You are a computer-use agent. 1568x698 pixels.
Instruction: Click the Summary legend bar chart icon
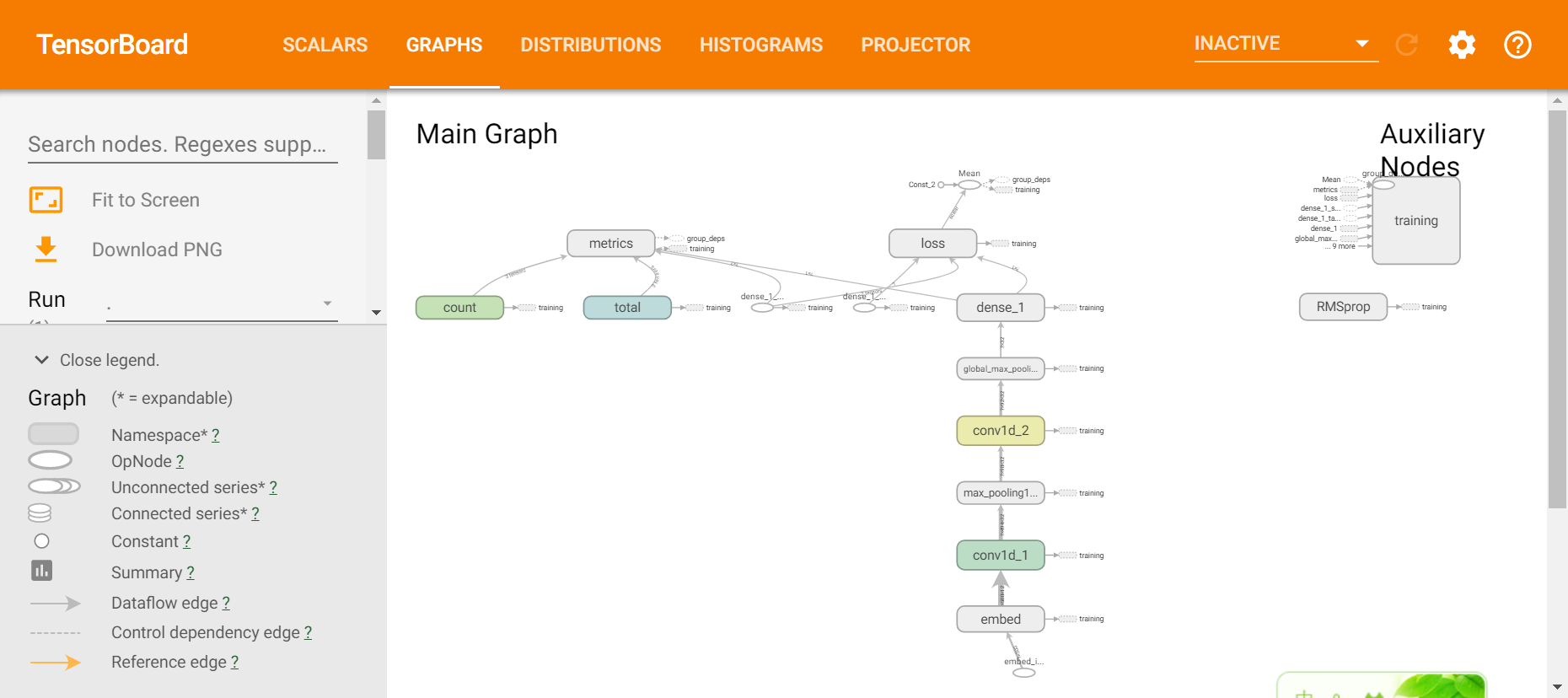(41, 571)
